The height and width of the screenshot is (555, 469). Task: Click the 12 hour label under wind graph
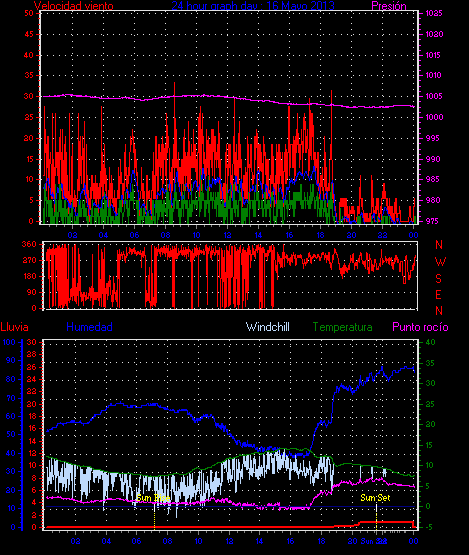coord(227,235)
